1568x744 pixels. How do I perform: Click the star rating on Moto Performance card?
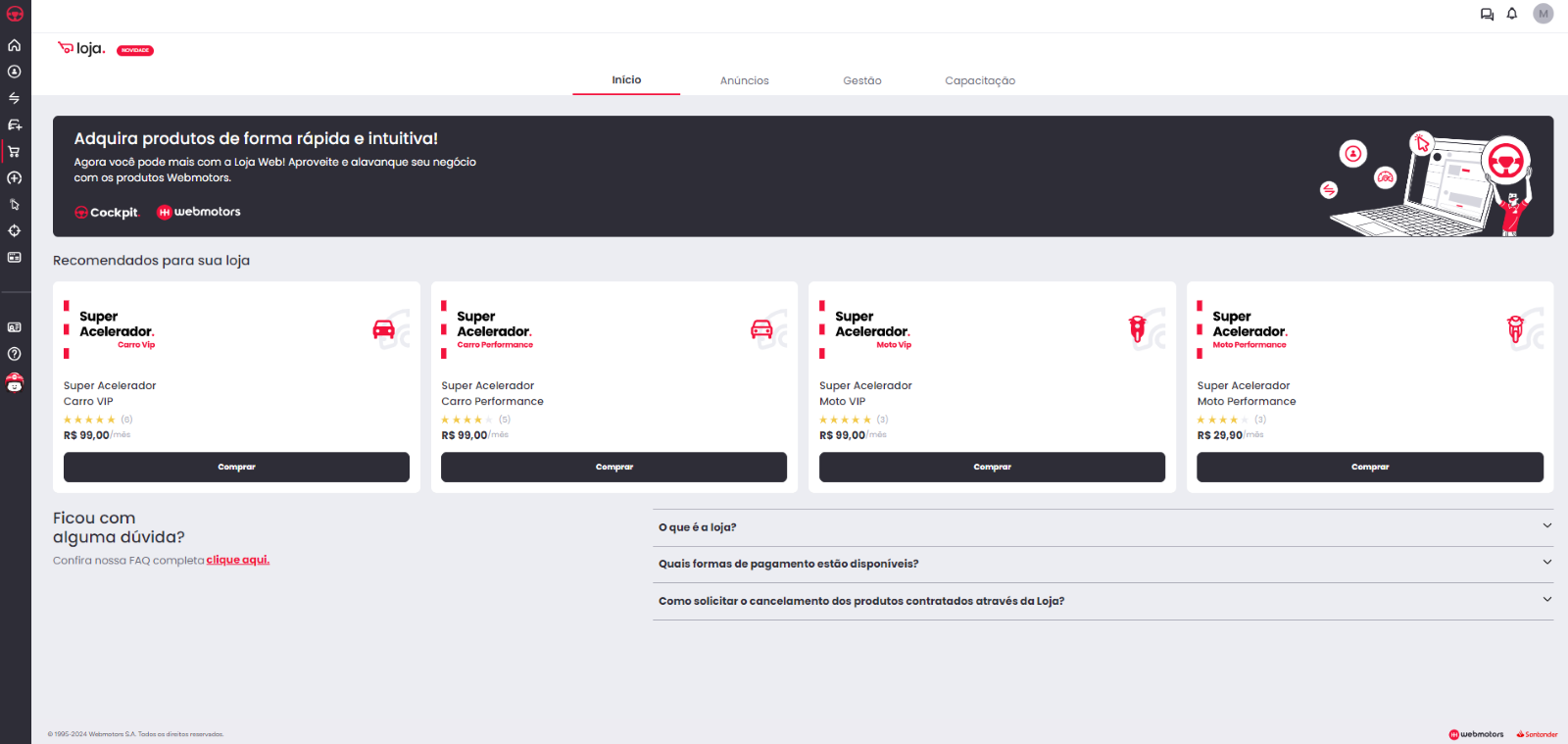coord(1223,420)
